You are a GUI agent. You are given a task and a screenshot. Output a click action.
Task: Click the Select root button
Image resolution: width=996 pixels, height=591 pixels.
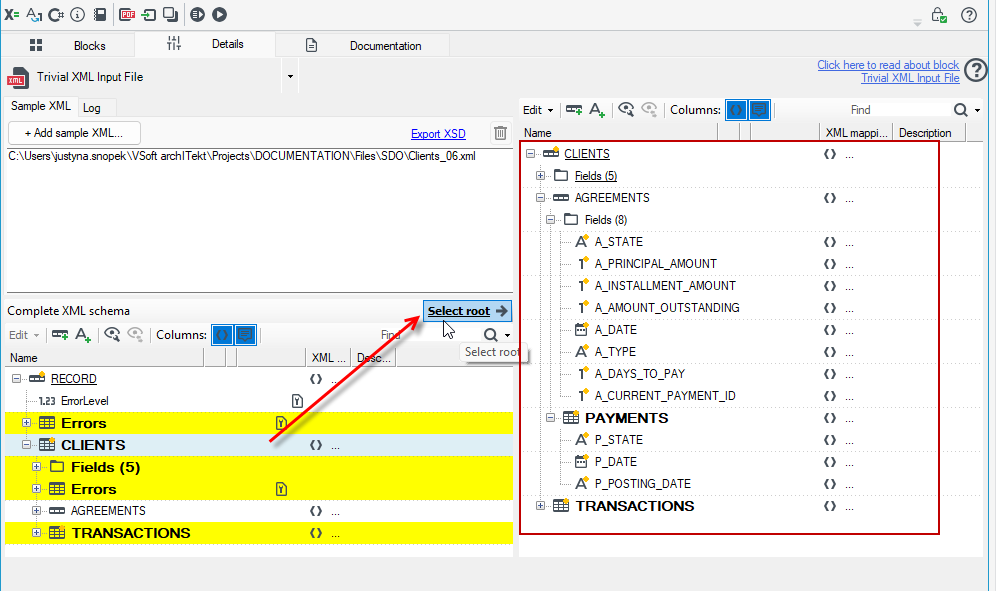click(x=467, y=311)
